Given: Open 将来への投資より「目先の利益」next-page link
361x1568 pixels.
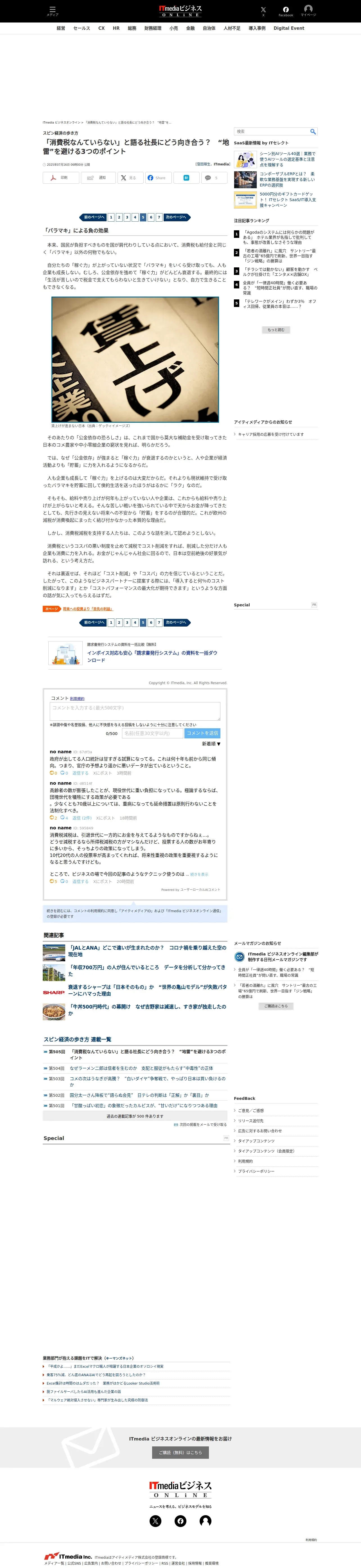Looking at the screenshot, I should [x=88, y=609].
